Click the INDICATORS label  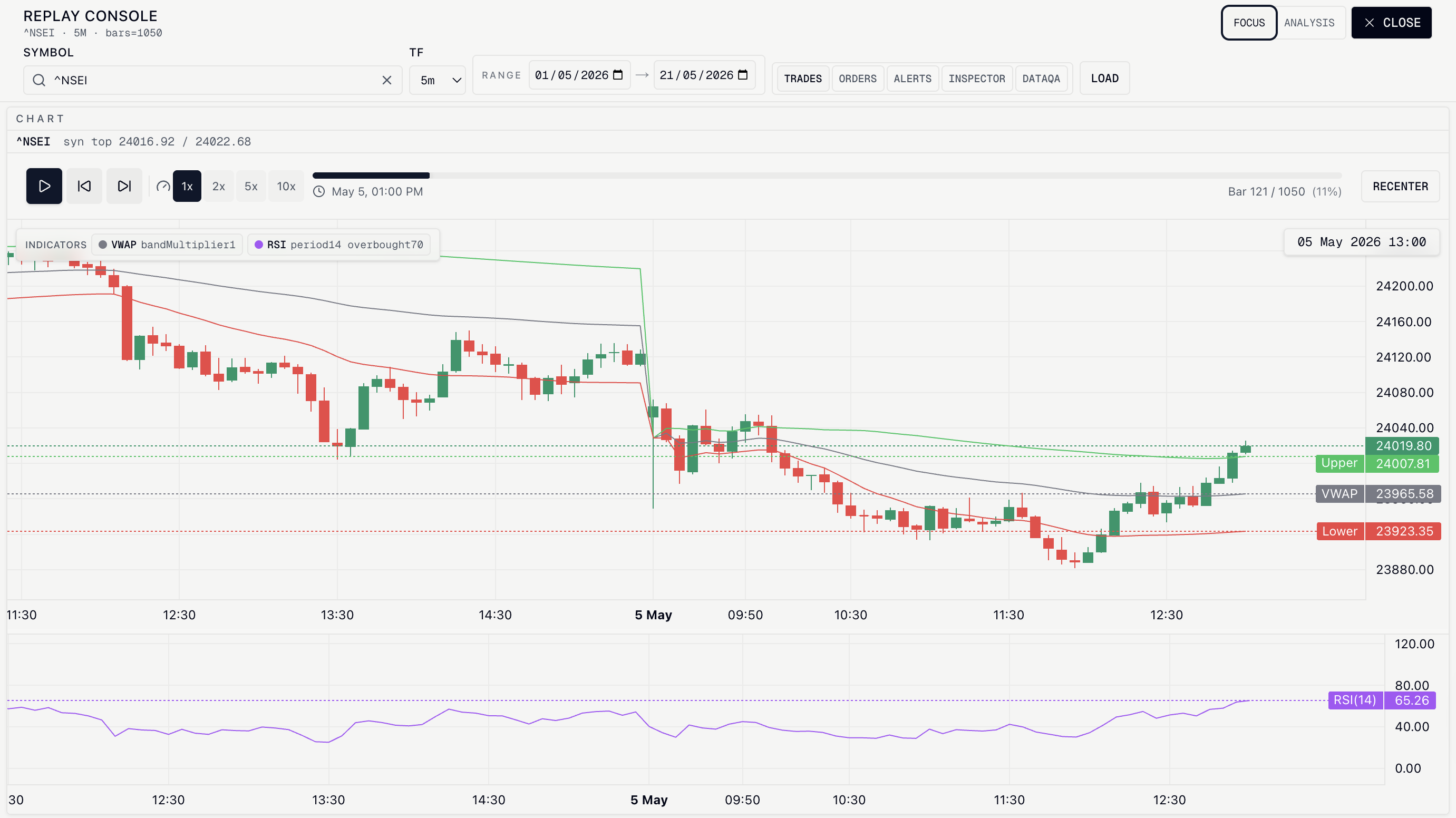[x=55, y=245]
